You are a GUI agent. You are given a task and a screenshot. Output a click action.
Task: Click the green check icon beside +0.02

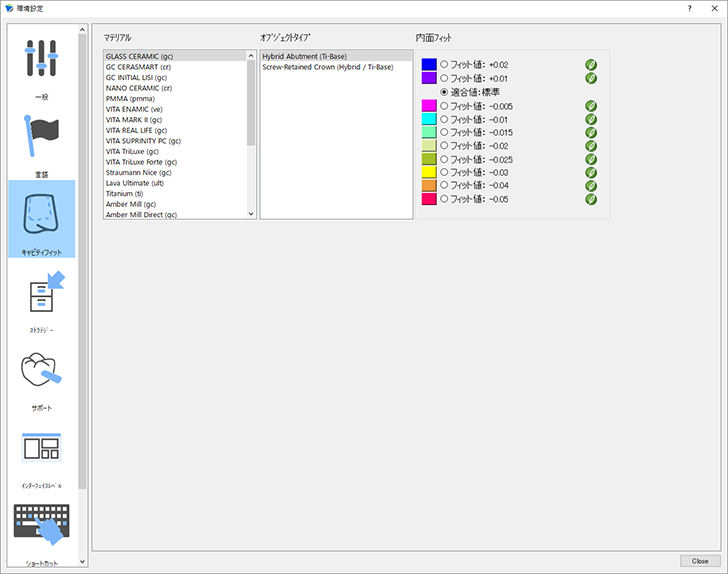(x=591, y=65)
